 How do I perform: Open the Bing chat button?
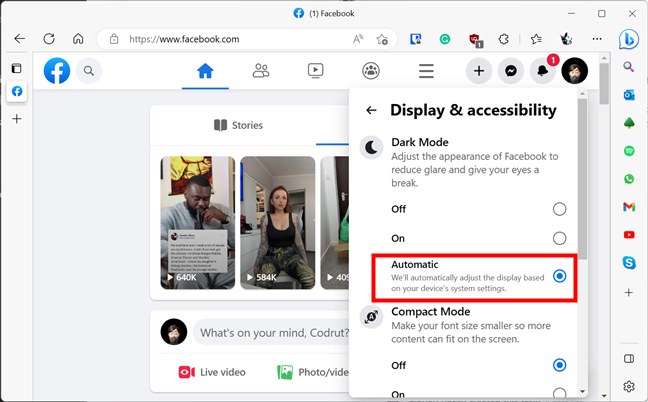pos(629,39)
